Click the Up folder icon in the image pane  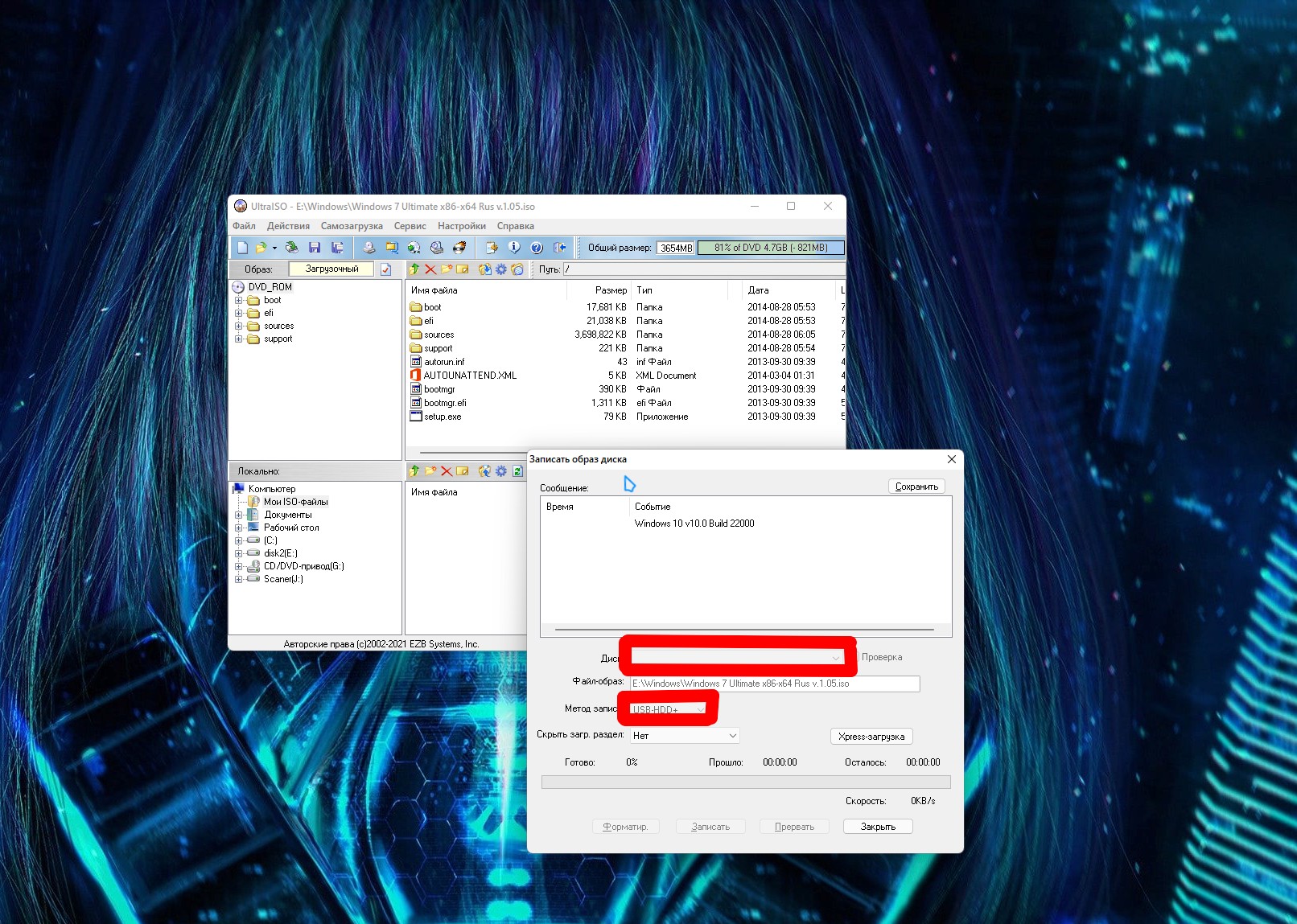414,269
